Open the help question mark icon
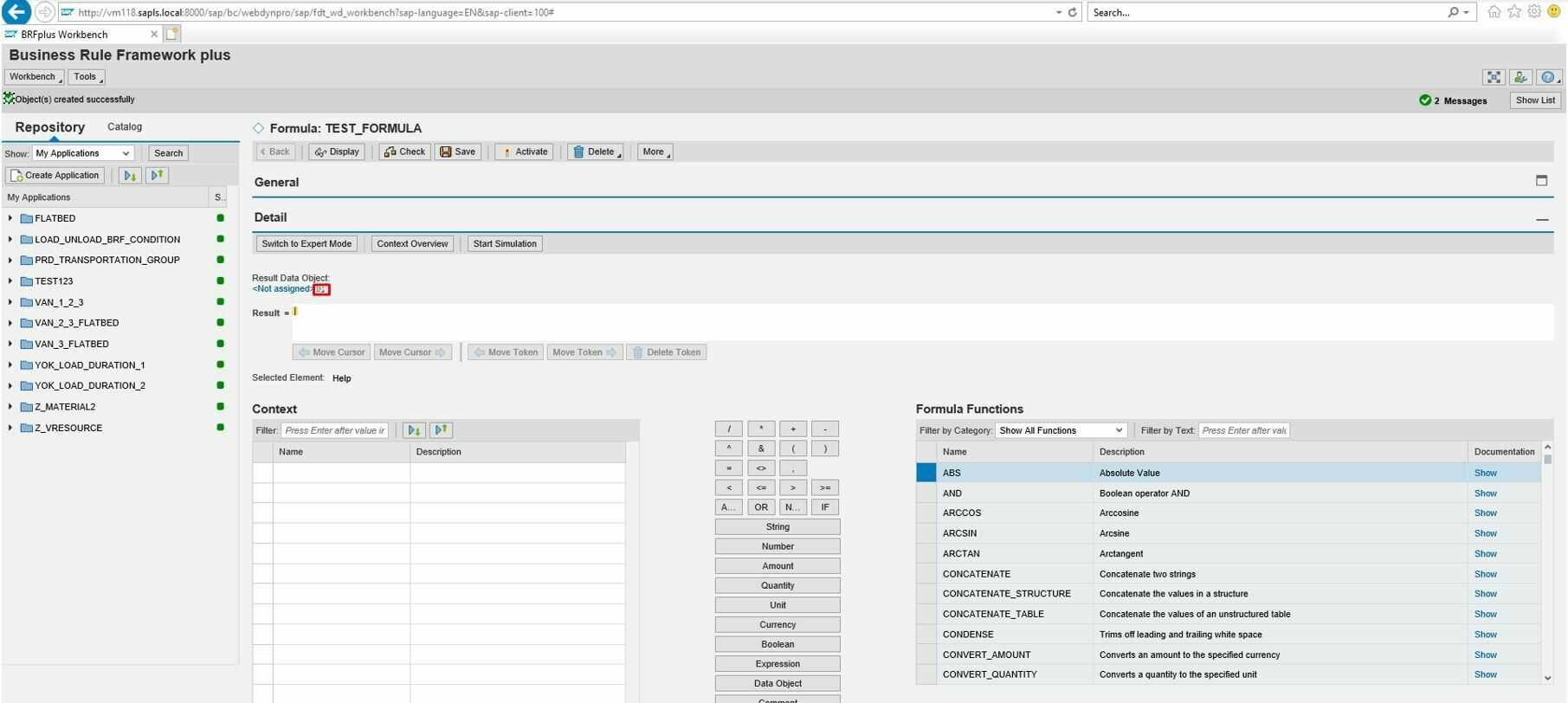Screen dimensions: 1568x703 (x=1549, y=77)
